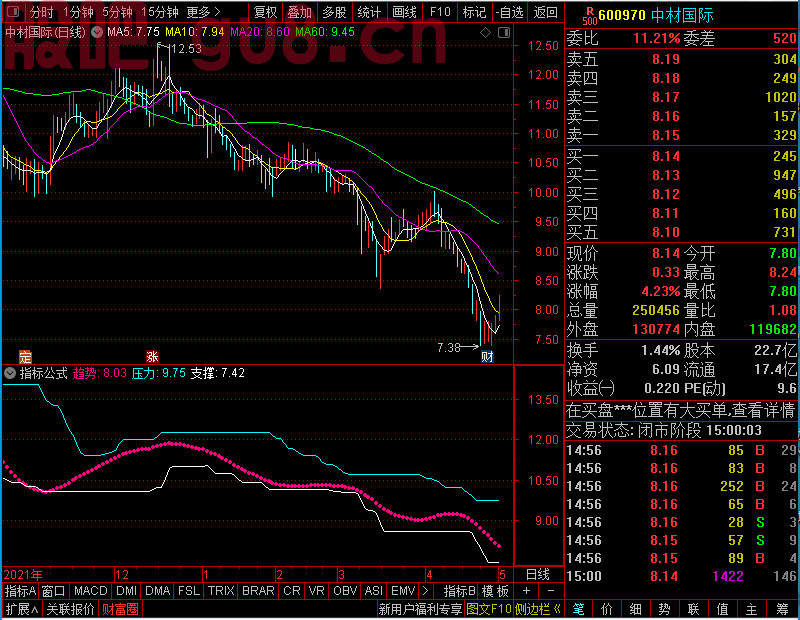
Task: Click the 标记 mark button
Action: [x=474, y=12]
